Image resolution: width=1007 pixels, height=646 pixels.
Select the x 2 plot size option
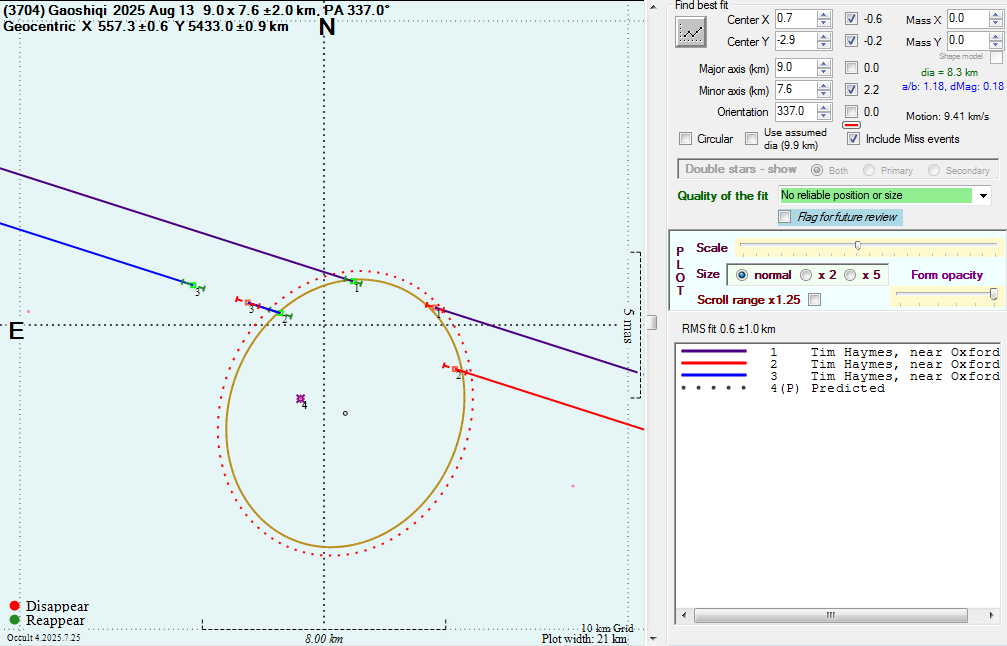[806, 274]
